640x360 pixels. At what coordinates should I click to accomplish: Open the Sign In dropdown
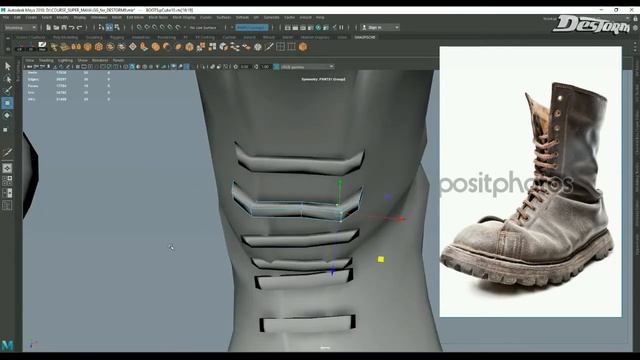(380, 27)
